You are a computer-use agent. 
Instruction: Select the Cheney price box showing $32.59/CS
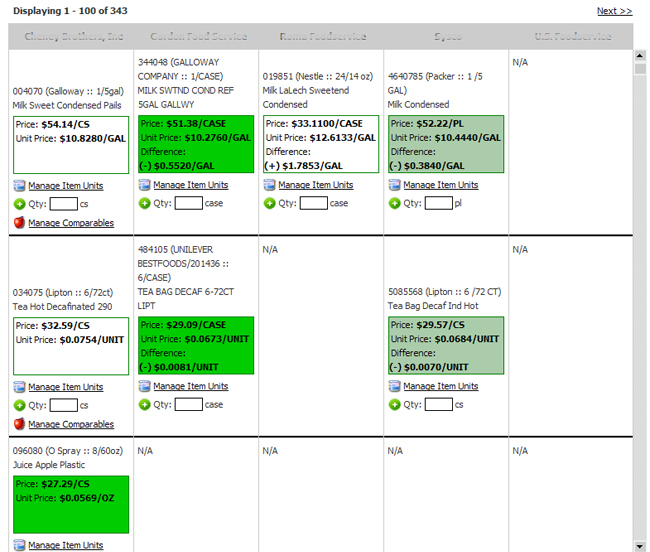point(71,346)
